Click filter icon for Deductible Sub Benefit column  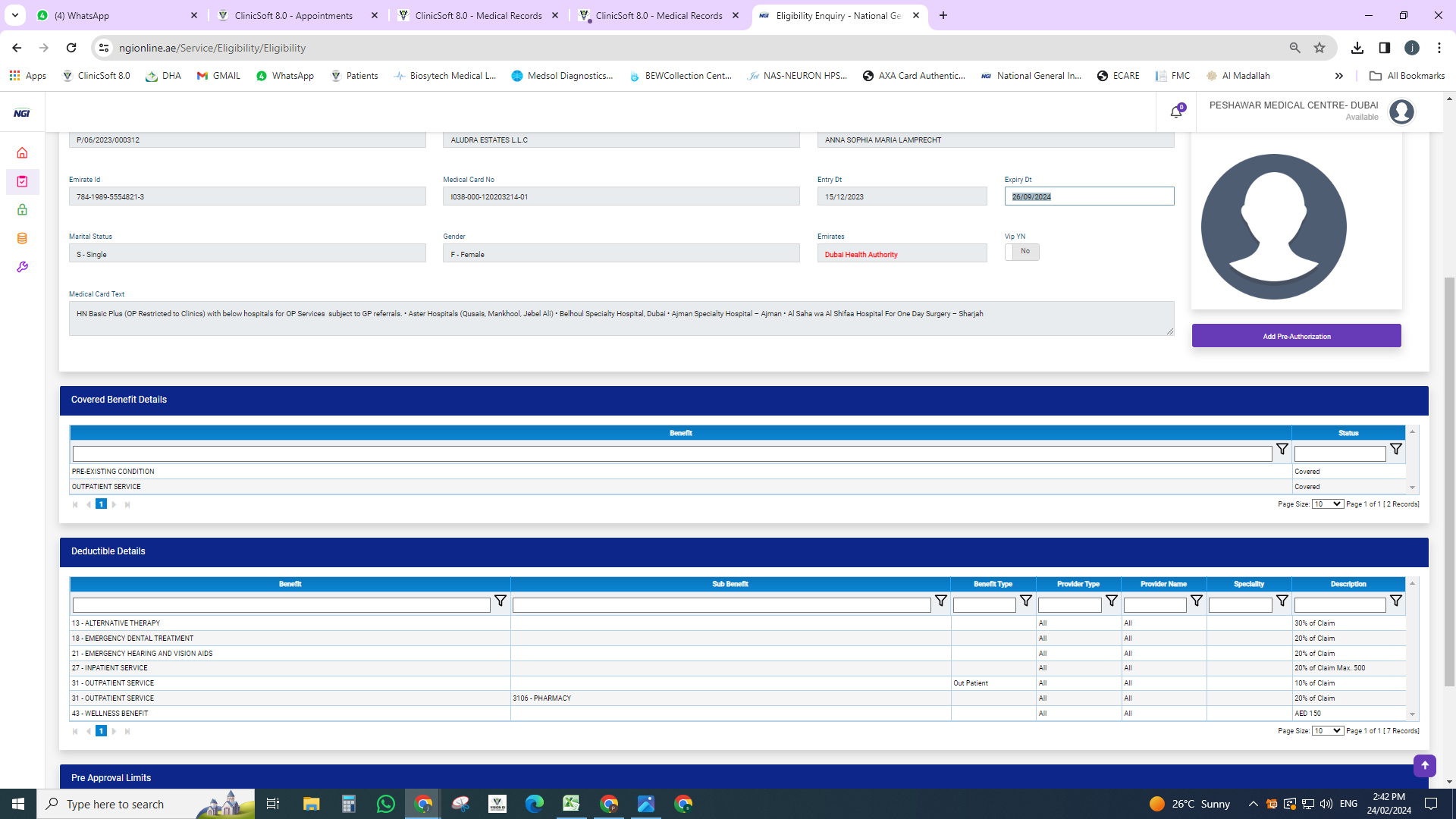(940, 601)
